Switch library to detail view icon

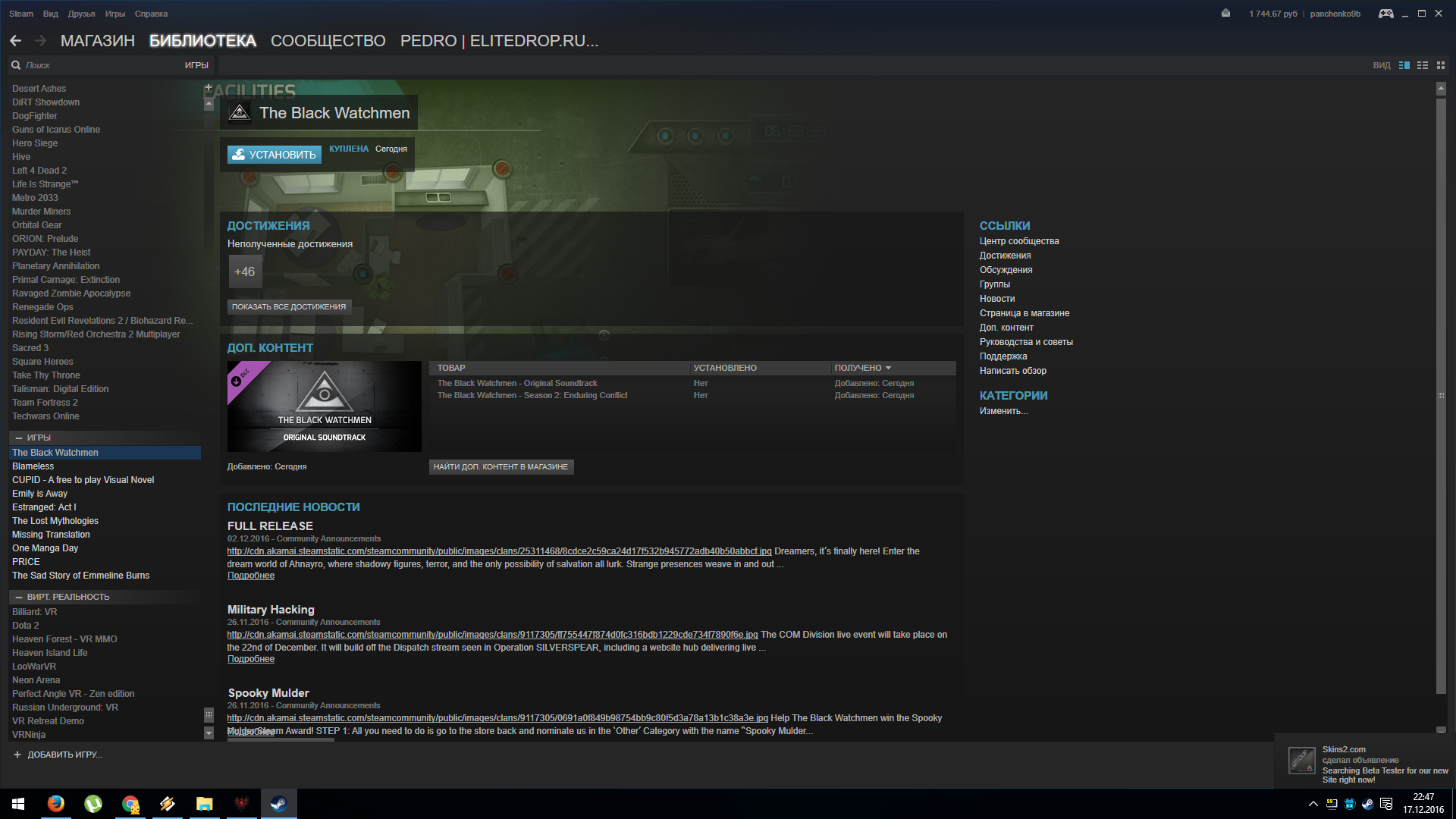point(1404,65)
